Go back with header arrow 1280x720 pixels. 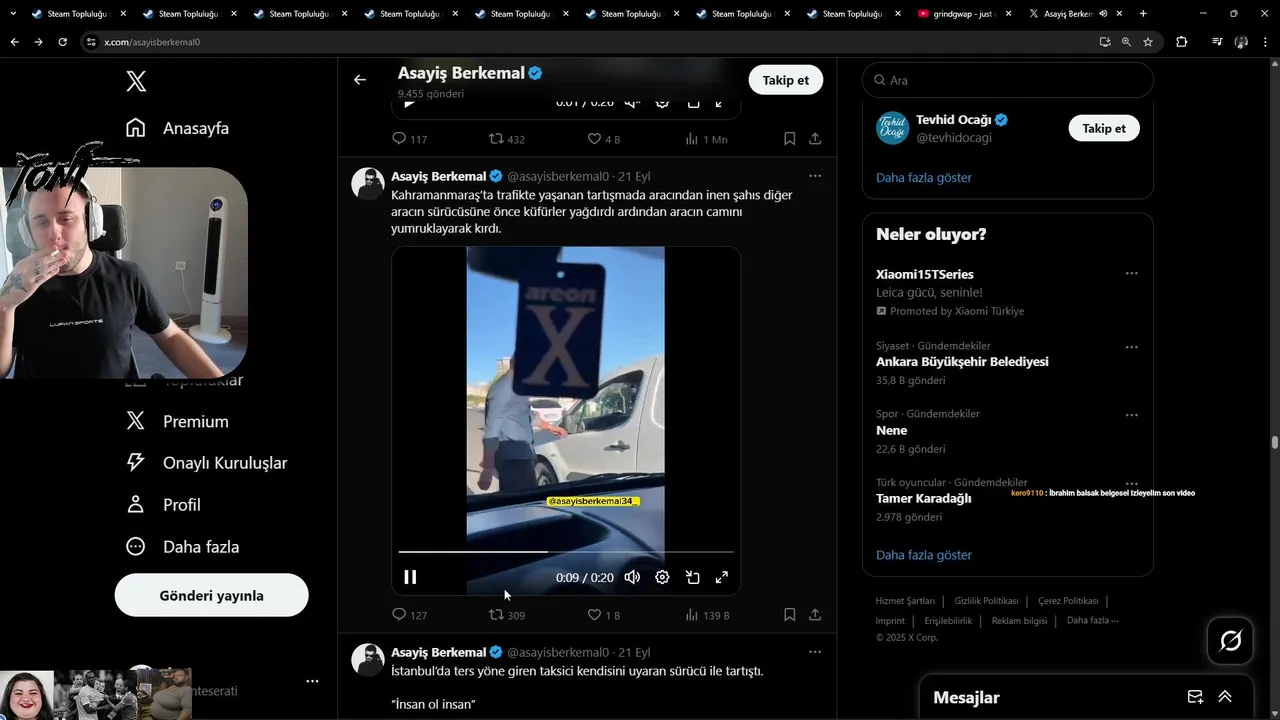point(360,80)
